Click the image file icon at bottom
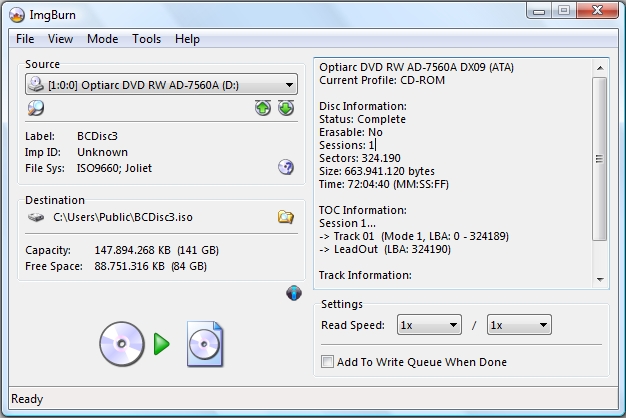Screen dimensions: 626x418 (x=205, y=344)
